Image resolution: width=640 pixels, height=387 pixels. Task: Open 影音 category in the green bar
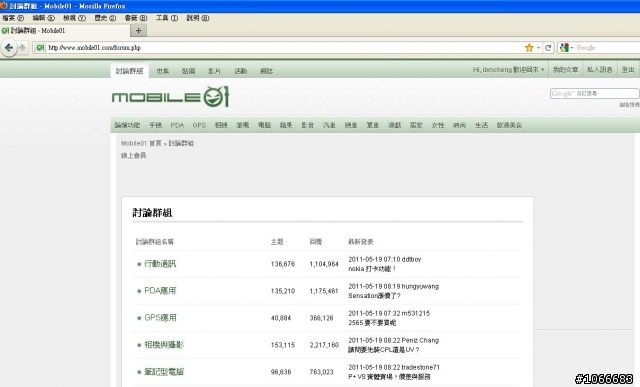(308, 125)
